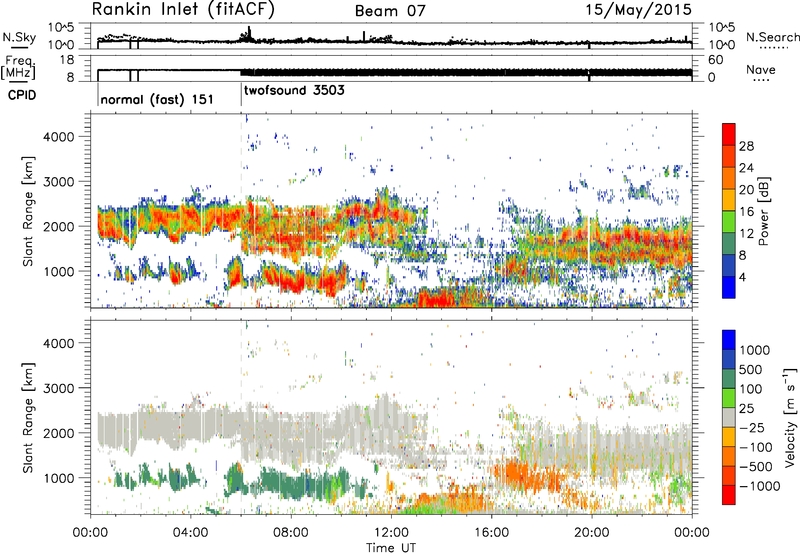The width and height of the screenshot is (800, 554).
Task: Click the 'N.Search' legend label
Action: (772, 37)
